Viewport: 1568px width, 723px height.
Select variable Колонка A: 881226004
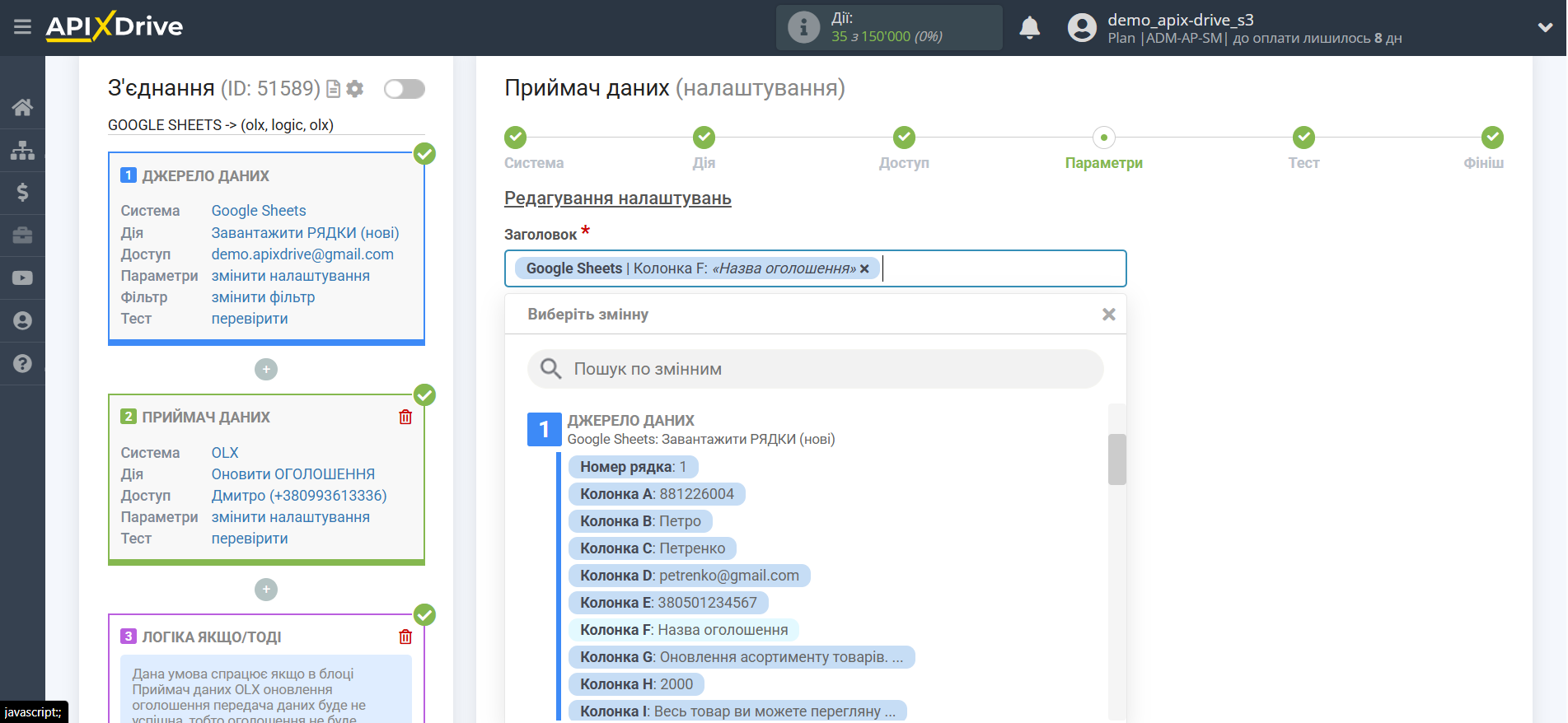point(657,494)
